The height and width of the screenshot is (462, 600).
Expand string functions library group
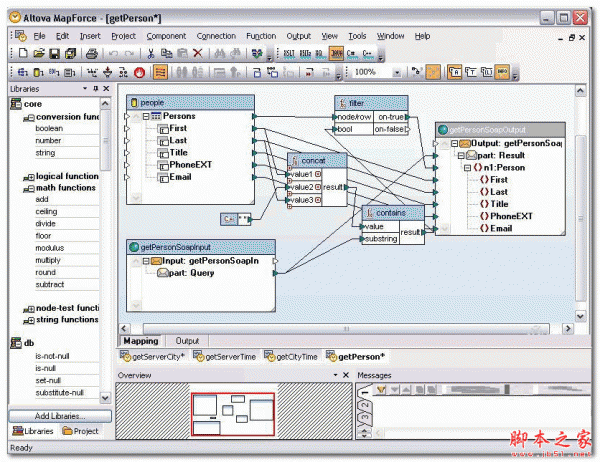[29, 320]
